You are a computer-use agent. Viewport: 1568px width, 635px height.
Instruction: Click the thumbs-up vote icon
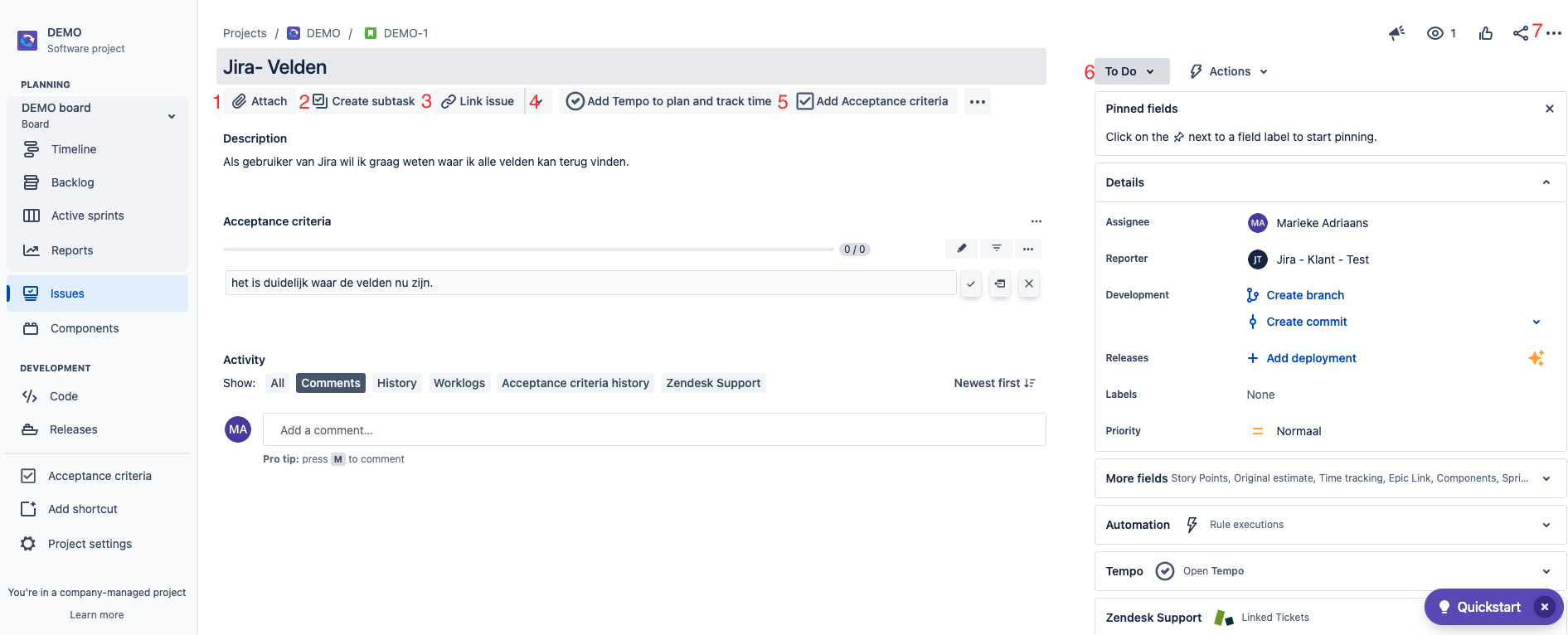(1485, 33)
